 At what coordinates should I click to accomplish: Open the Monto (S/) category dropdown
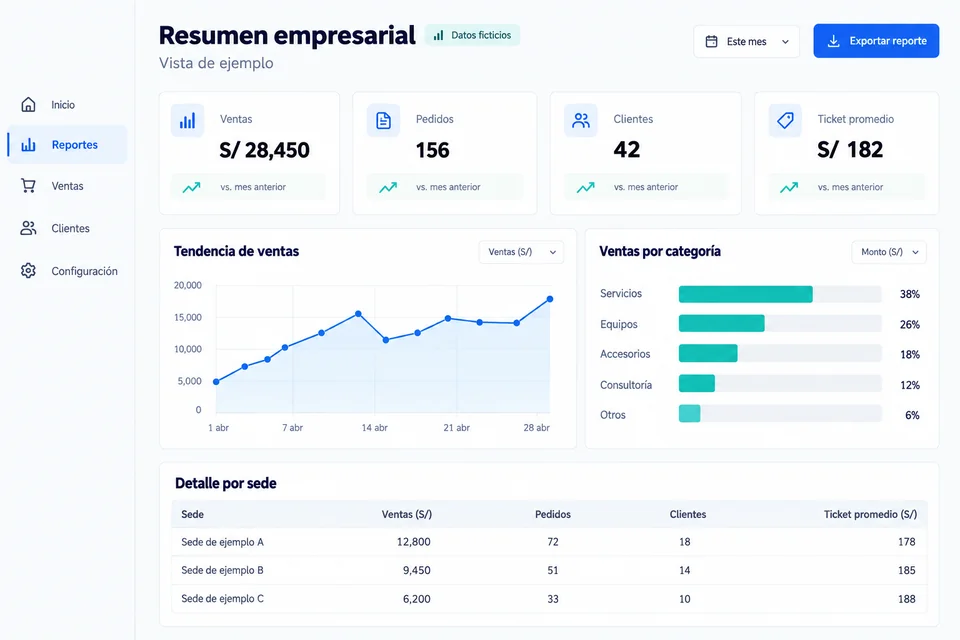[x=889, y=252]
